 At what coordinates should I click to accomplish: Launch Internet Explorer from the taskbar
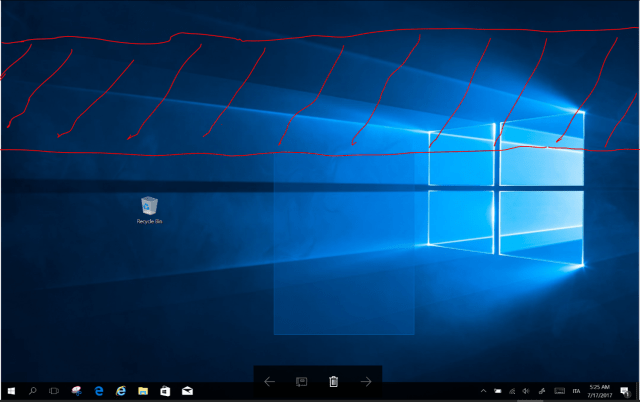click(121, 390)
